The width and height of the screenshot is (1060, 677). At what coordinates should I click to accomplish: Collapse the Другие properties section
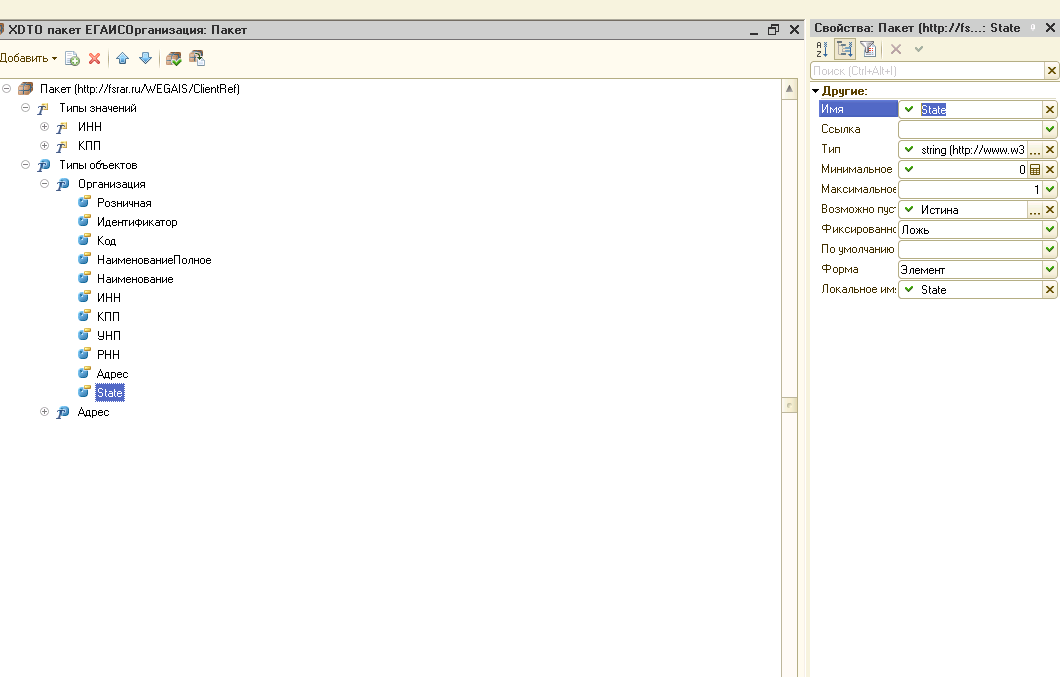(x=816, y=91)
